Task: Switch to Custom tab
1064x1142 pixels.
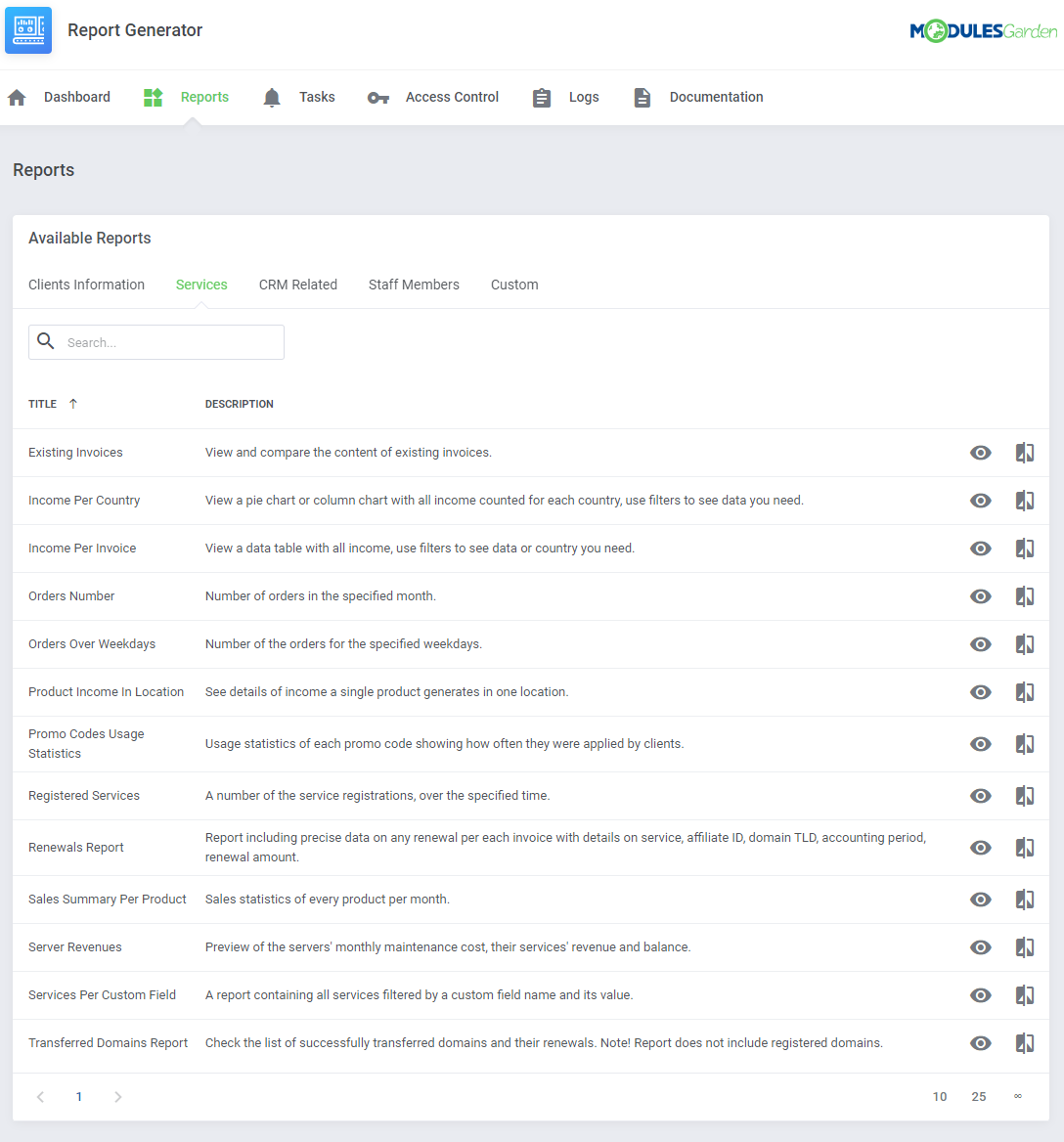Action: coord(514,285)
